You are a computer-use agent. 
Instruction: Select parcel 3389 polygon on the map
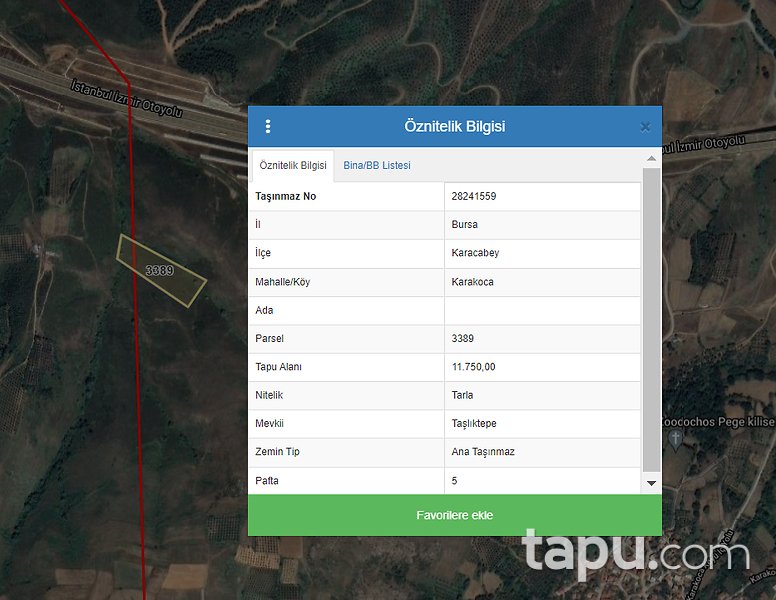coord(160,270)
